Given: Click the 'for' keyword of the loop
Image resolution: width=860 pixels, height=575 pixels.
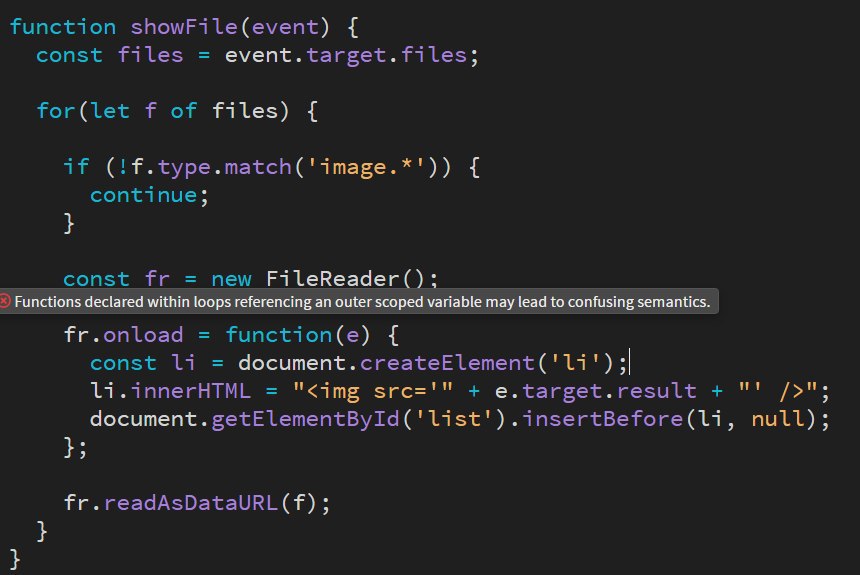Looking at the screenshot, I should (x=56, y=111).
